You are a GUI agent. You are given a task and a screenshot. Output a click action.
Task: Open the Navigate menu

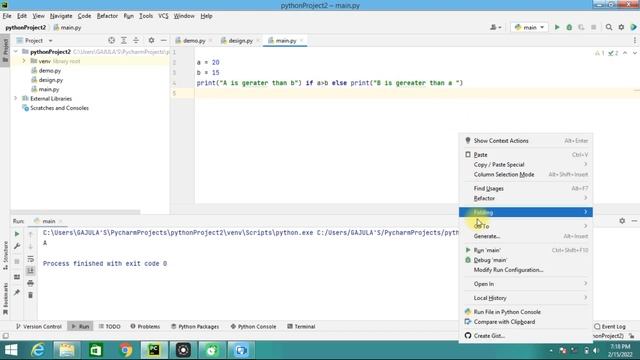pyautogui.click(x=61, y=16)
